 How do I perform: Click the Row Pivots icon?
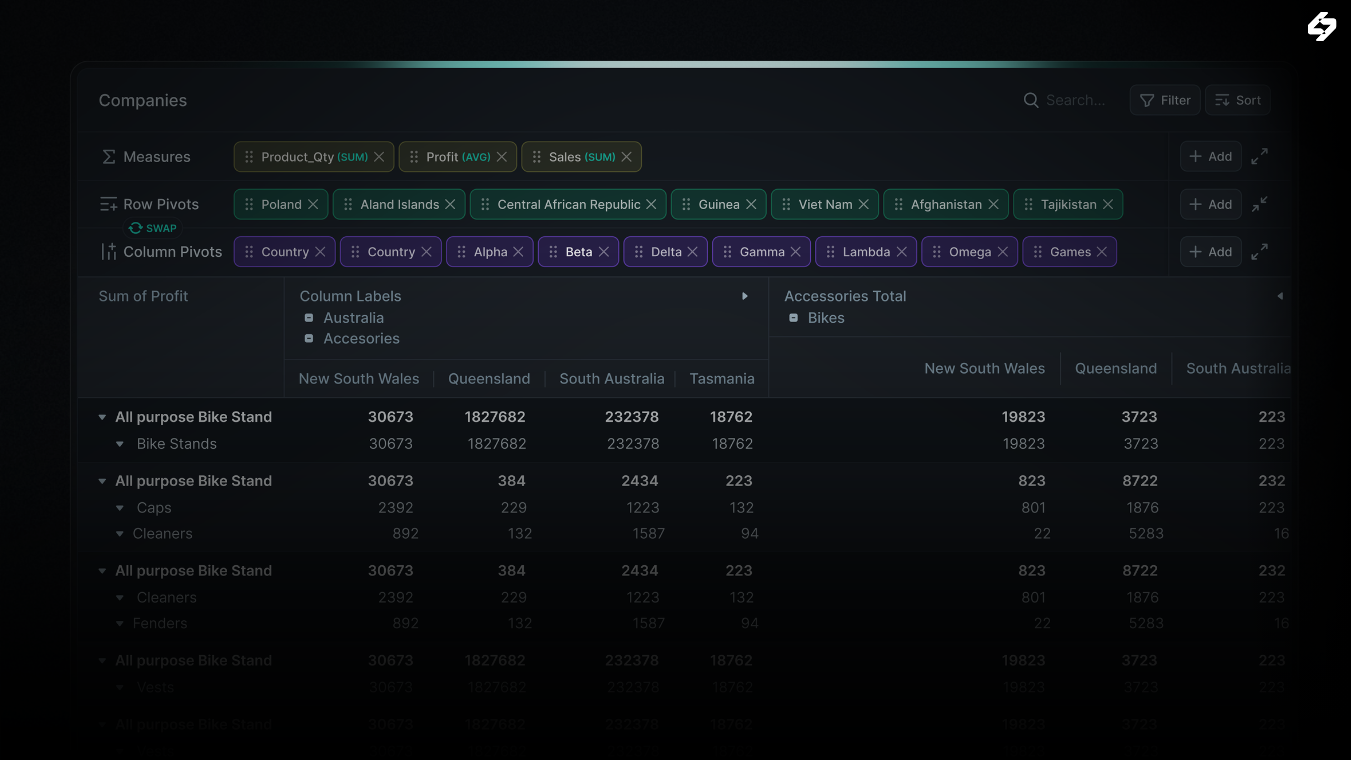109,204
